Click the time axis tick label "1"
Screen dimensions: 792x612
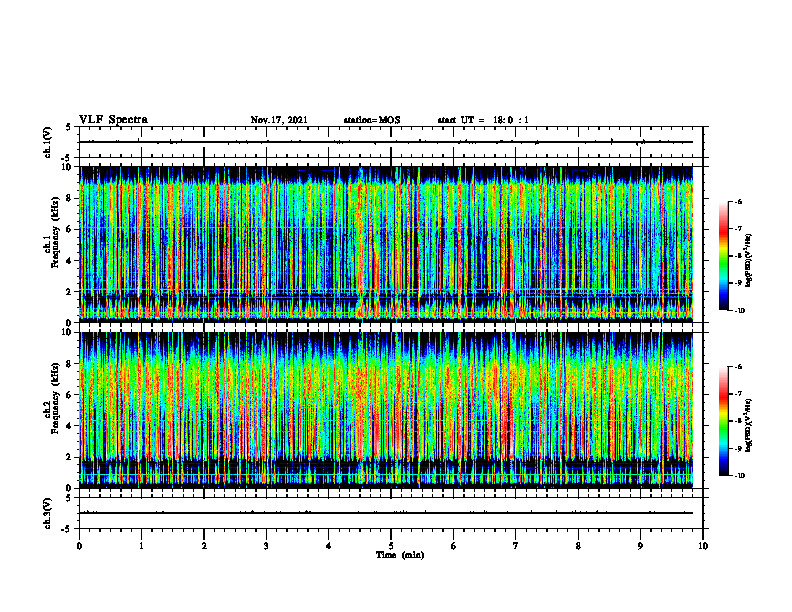[x=141, y=546]
